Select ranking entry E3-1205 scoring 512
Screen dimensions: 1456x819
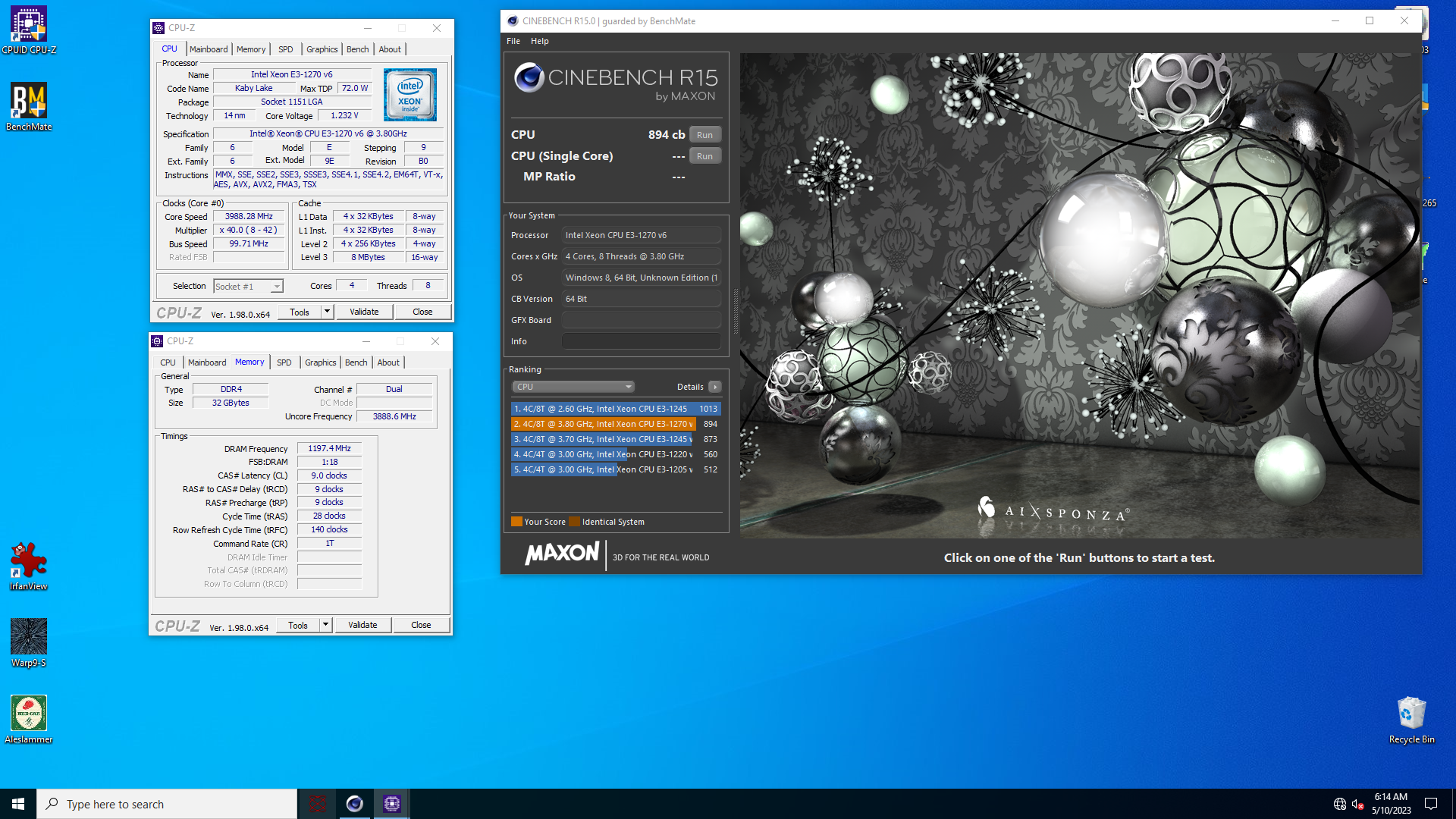coord(616,469)
